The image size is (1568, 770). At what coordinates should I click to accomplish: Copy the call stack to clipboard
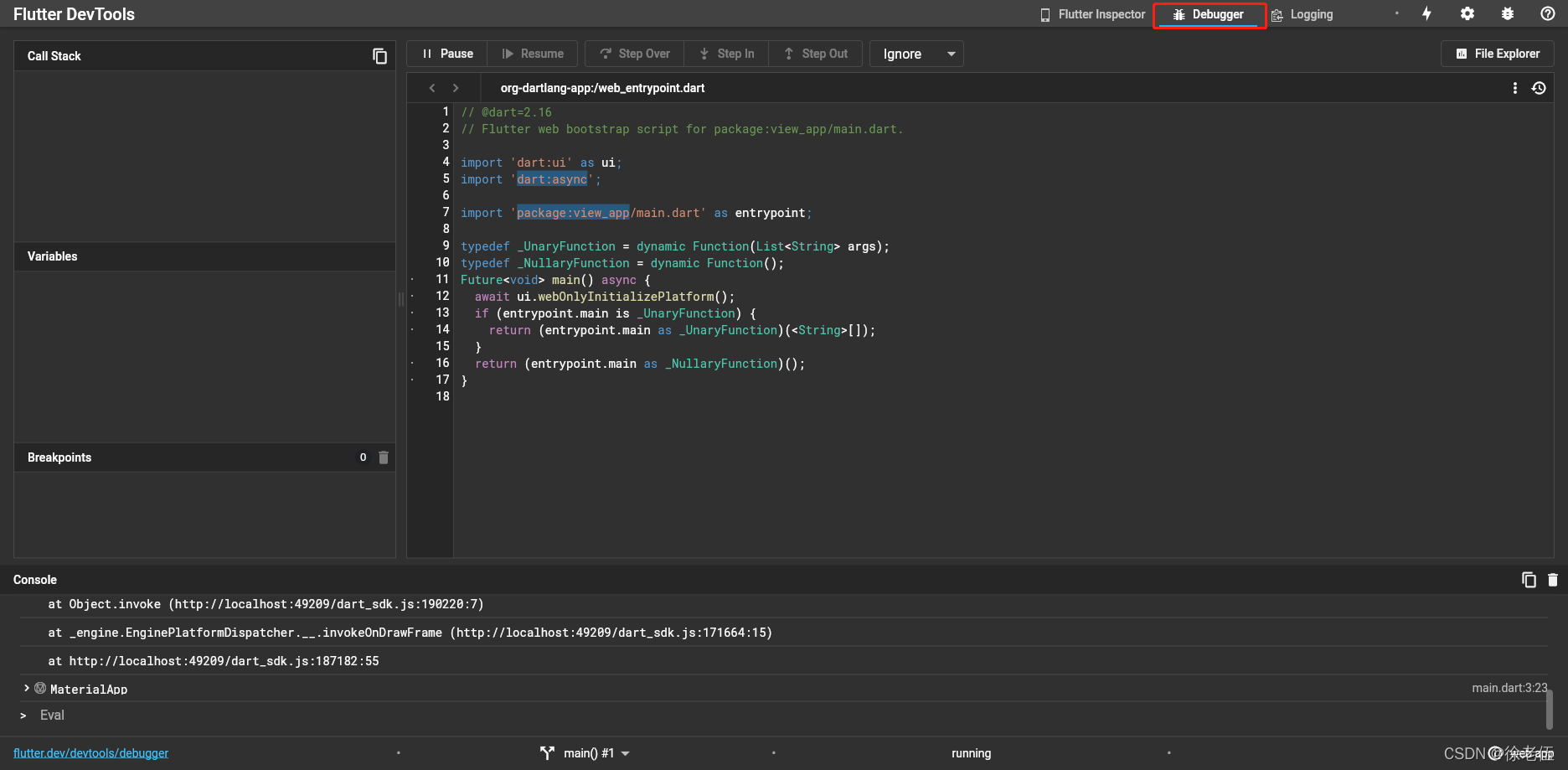(x=379, y=56)
